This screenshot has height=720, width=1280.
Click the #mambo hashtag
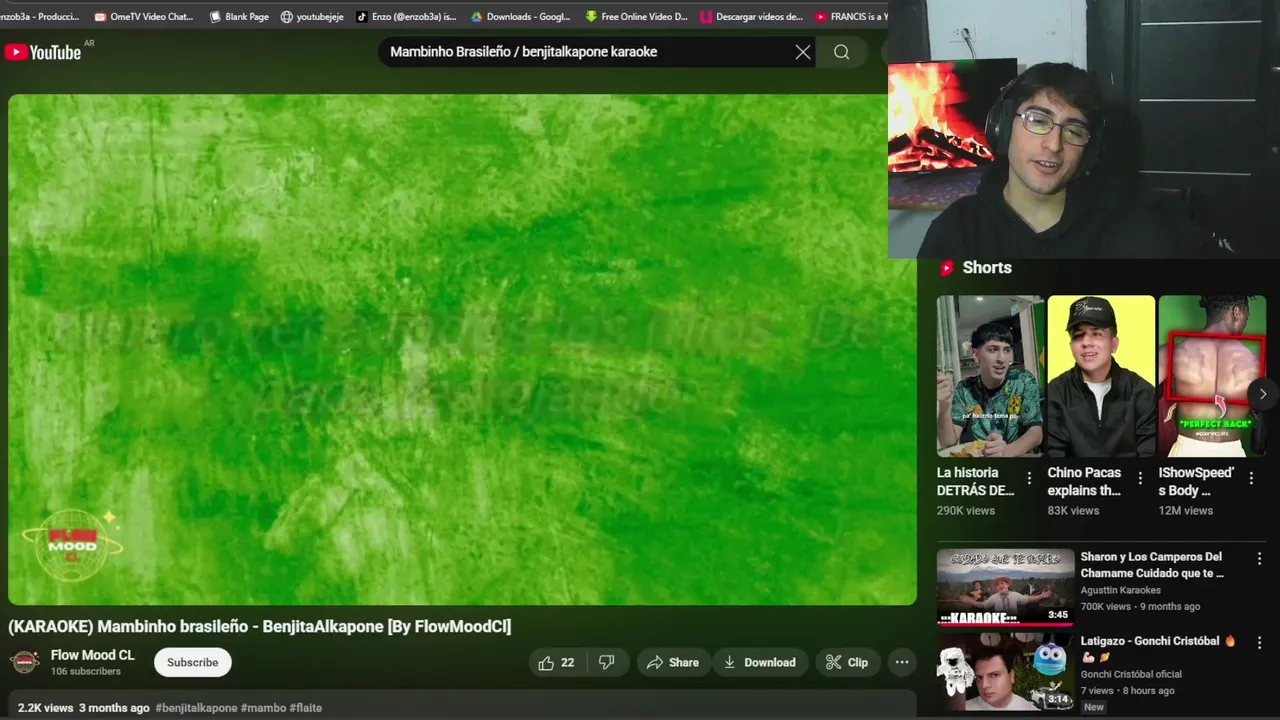point(263,707)
